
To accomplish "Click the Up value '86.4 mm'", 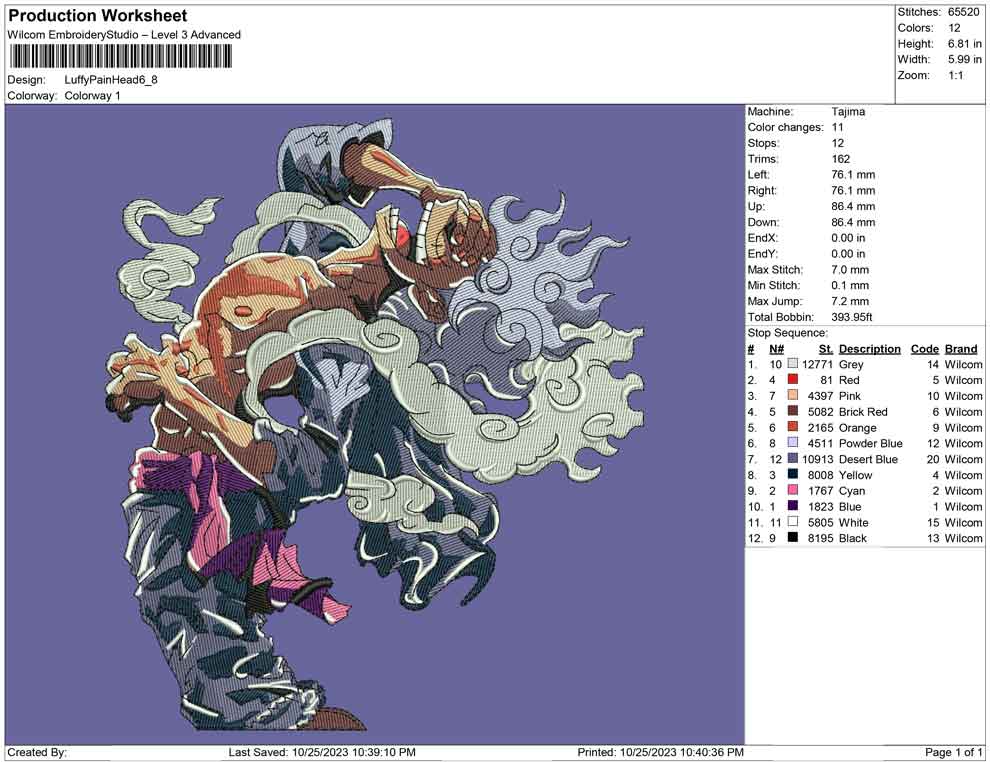I will pos(853,206).
